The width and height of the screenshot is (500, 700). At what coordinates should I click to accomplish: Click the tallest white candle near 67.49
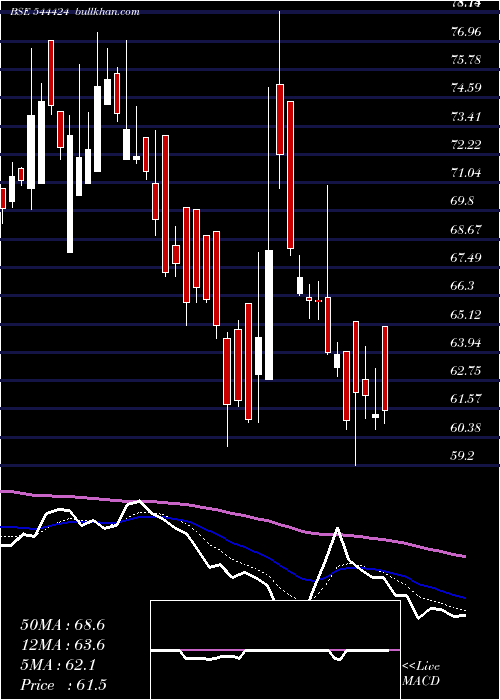coord(268,315)
